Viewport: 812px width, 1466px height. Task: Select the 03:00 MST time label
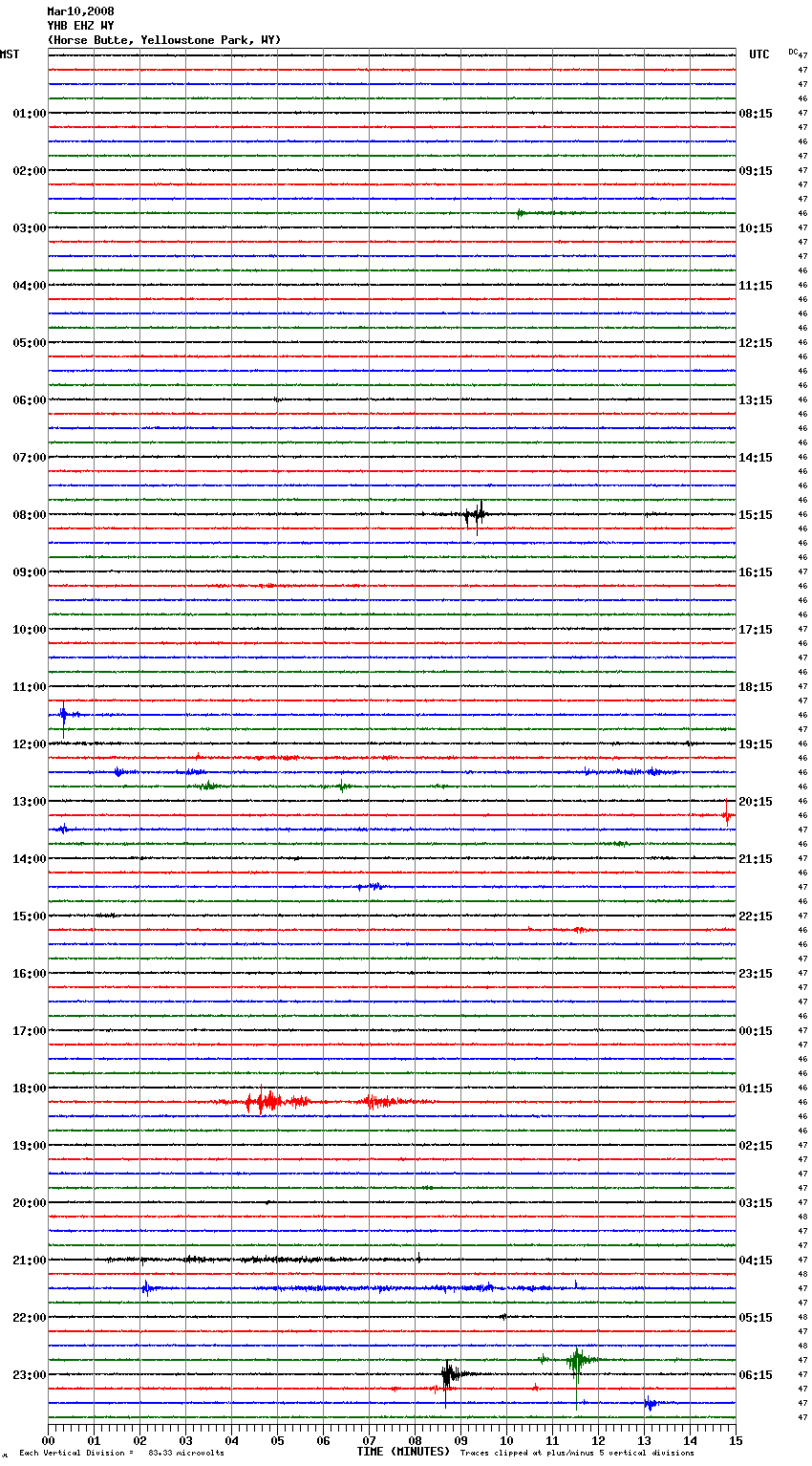(30, 228)
